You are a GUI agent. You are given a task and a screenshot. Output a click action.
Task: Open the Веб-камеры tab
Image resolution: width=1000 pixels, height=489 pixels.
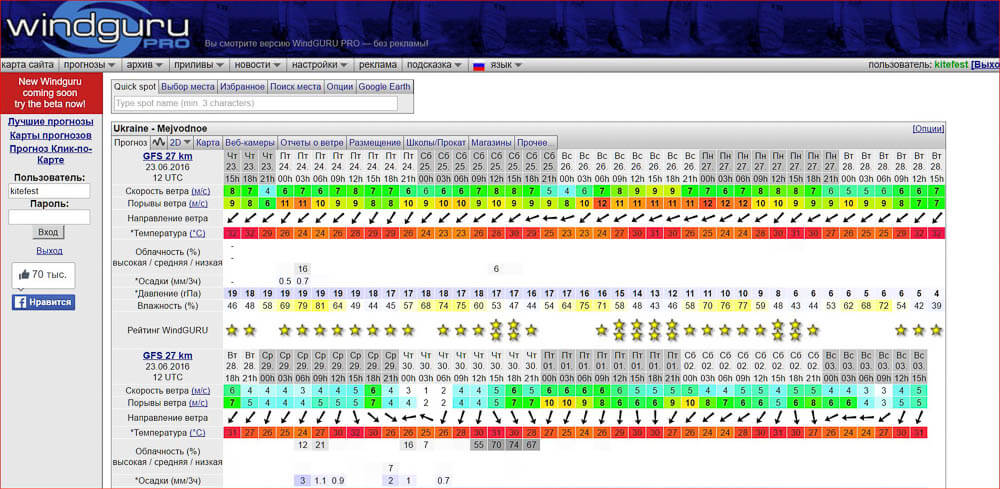coord(250,142)
